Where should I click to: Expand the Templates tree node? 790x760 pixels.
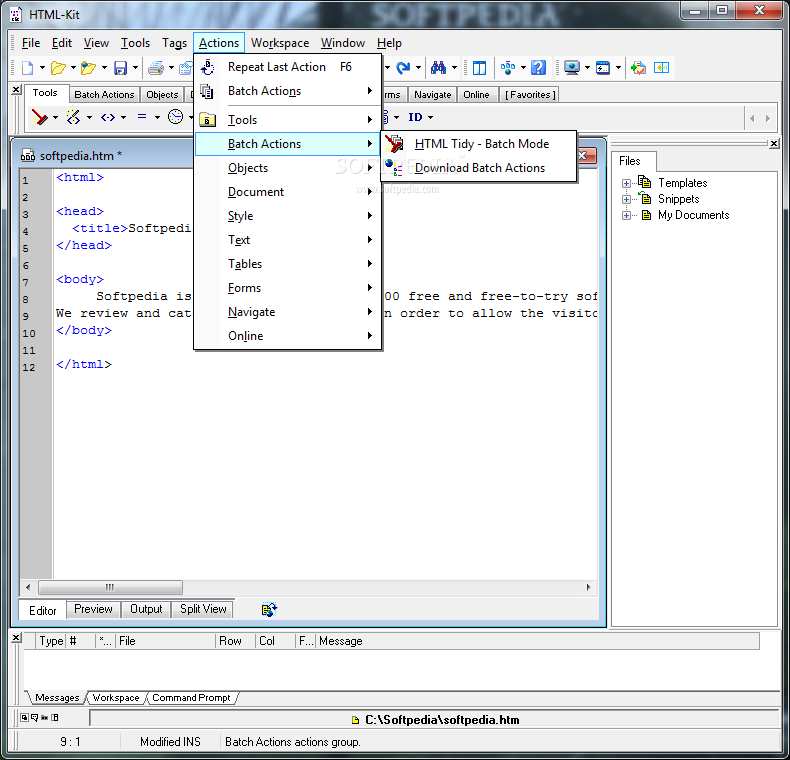click(626, 183)
